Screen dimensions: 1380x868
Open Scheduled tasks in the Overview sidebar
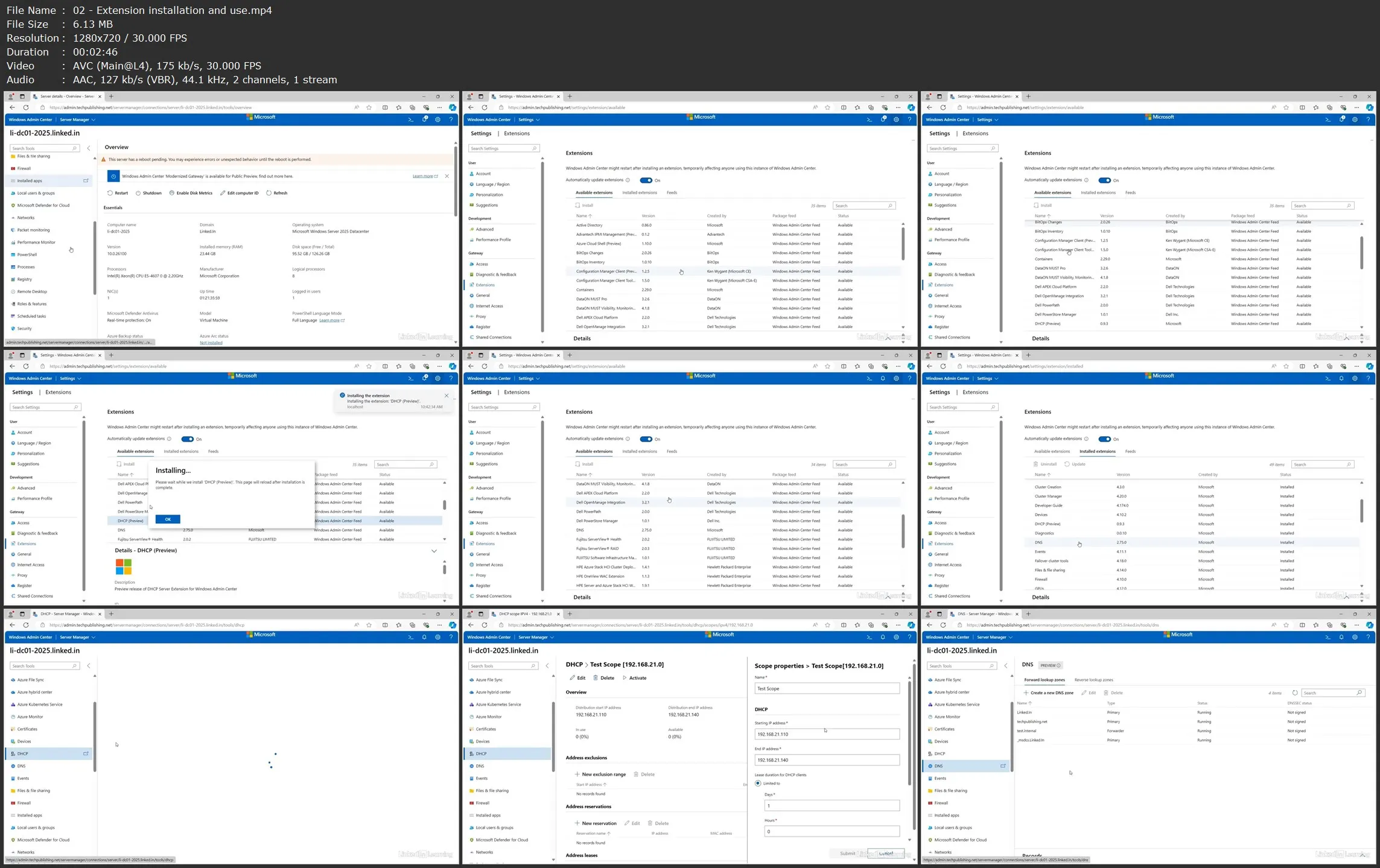[31, 316]
